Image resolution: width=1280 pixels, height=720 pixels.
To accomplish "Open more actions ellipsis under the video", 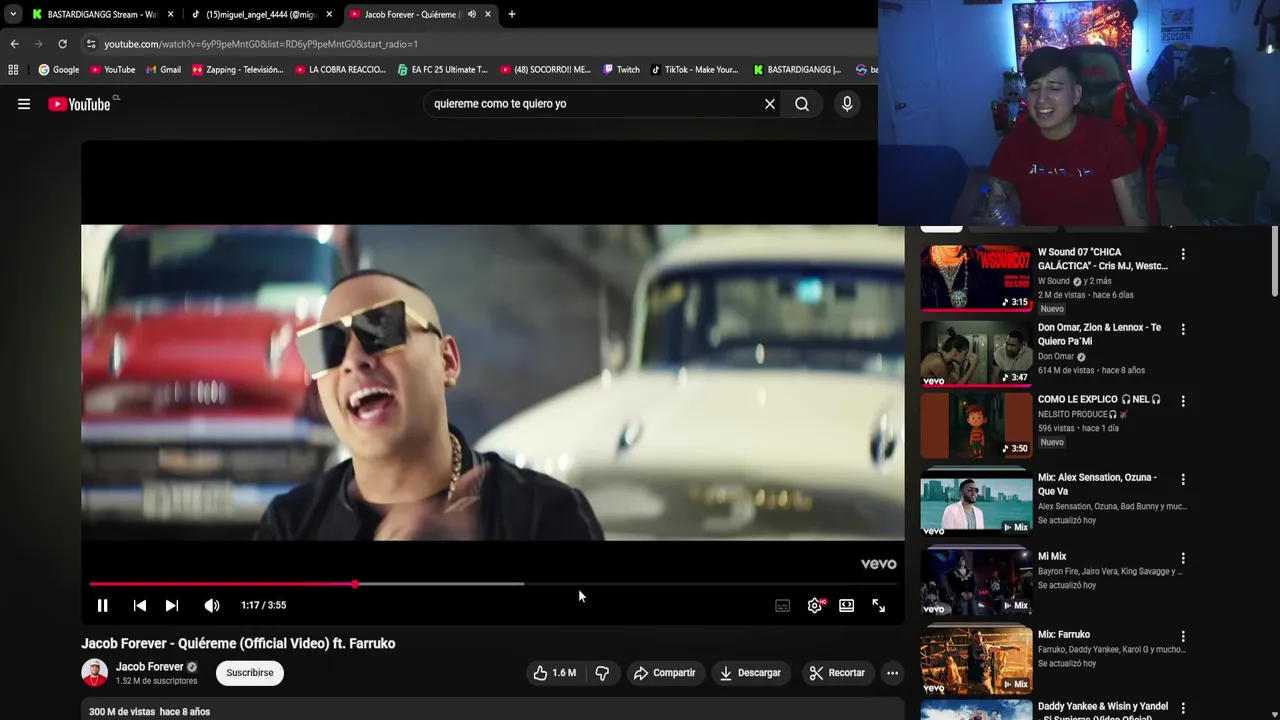I will [x=892, y=673].
